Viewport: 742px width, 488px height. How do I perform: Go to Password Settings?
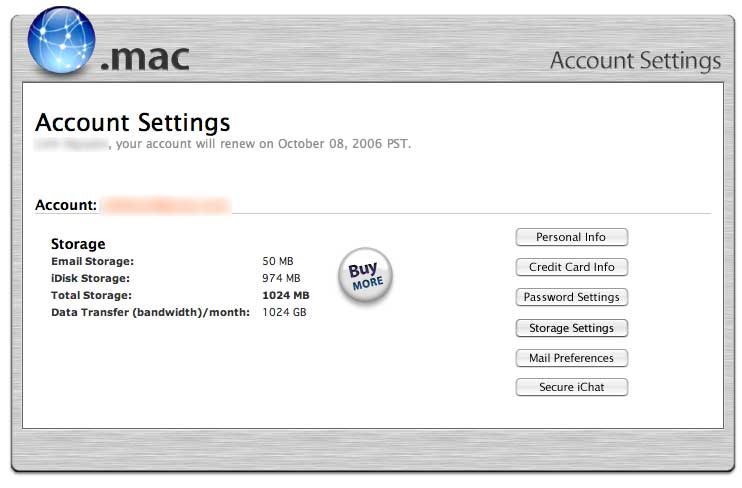click(x=572, y=297)
